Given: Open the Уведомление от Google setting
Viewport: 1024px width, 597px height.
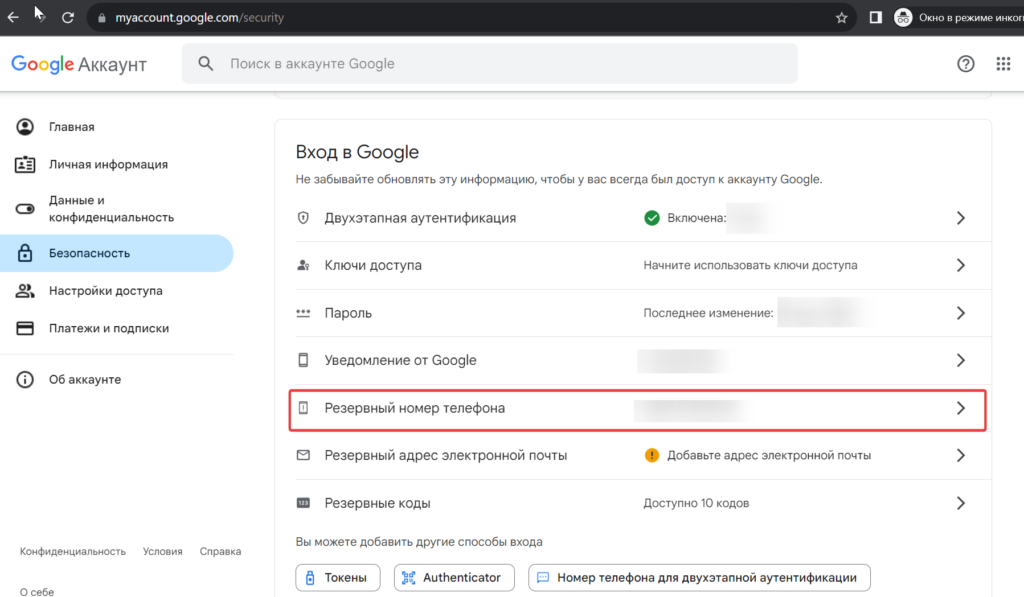Looking at the screenshot, I should pyautogui.click(x=641, y=360).
